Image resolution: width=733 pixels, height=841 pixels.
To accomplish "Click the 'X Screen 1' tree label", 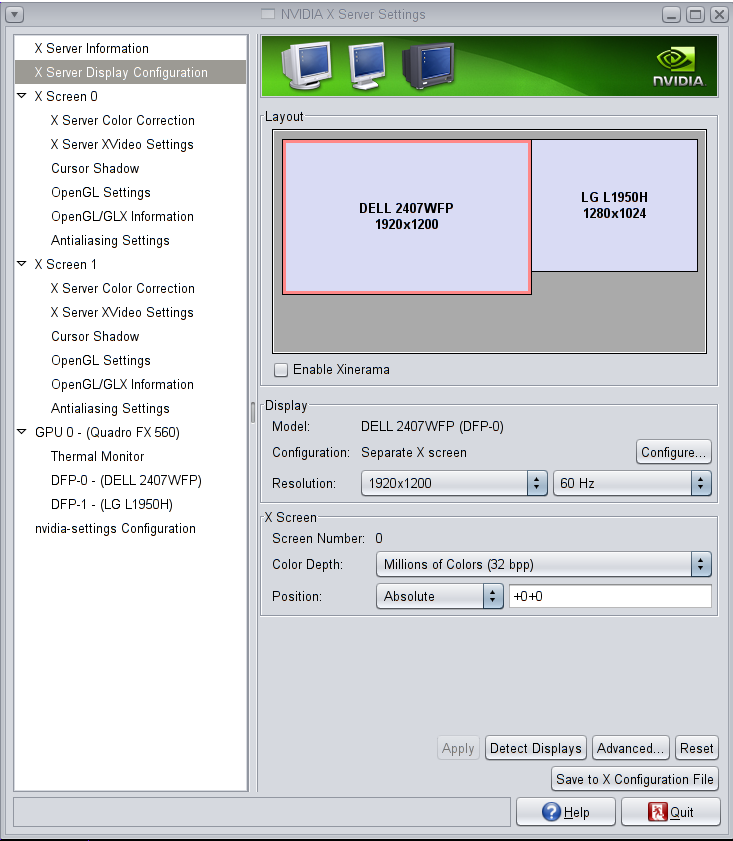I will [65, 264].
